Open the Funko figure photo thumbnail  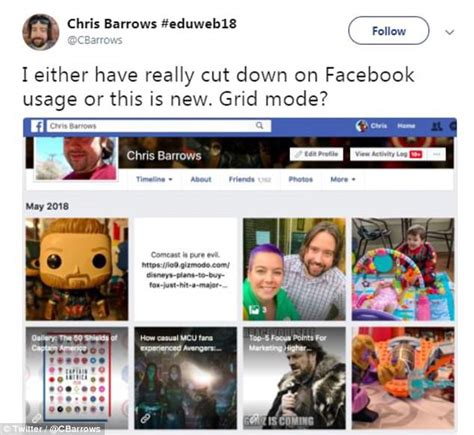pyautogui.click(x=77, y=269)
